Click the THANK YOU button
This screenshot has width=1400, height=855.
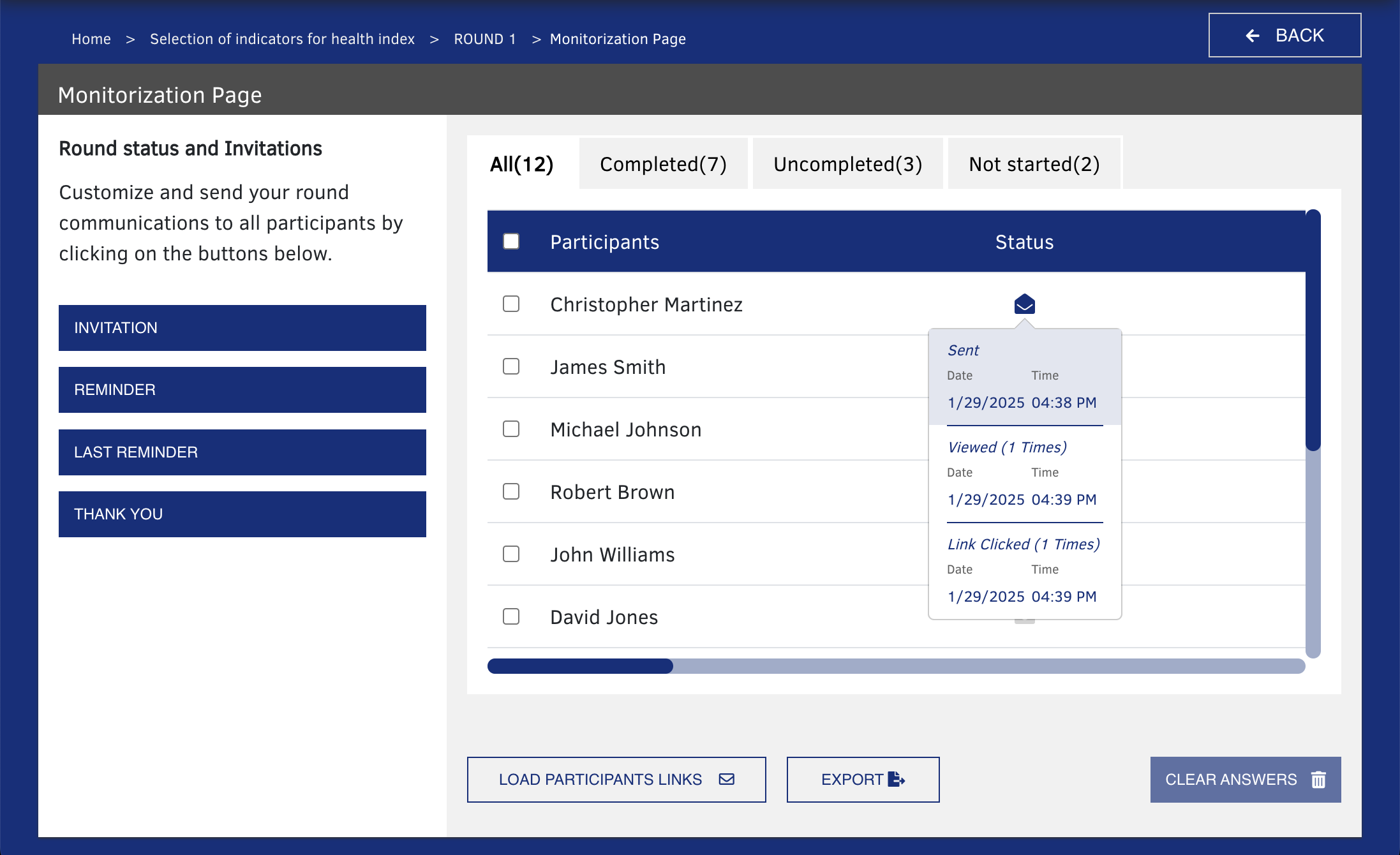click(x=242, y=514)
